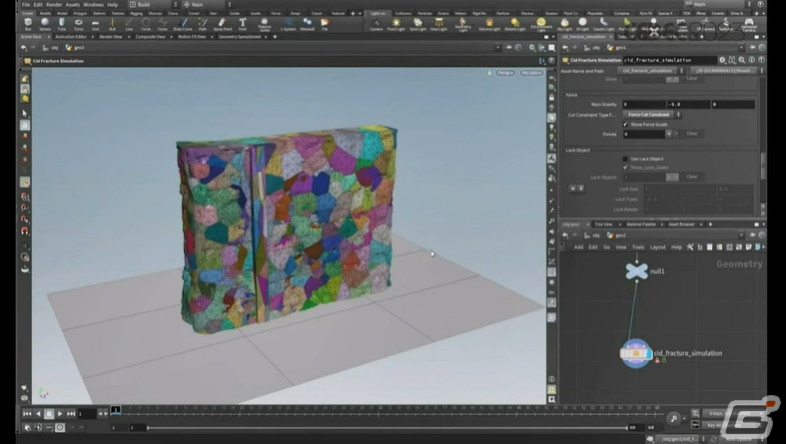This screenshot has height=444, width=786.
Task: Toggle the Show Force Guide checkbox
Action: (x=625, y=124)
